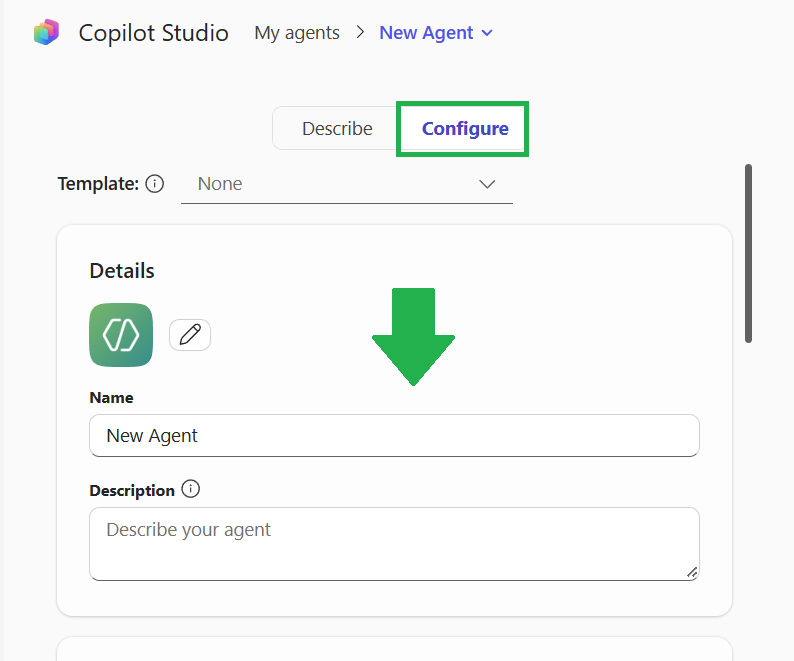Click the breadcrumb chevron separator
Image resolution: width=794 pixels, height=661 pixels.
(x=360, y=32)
